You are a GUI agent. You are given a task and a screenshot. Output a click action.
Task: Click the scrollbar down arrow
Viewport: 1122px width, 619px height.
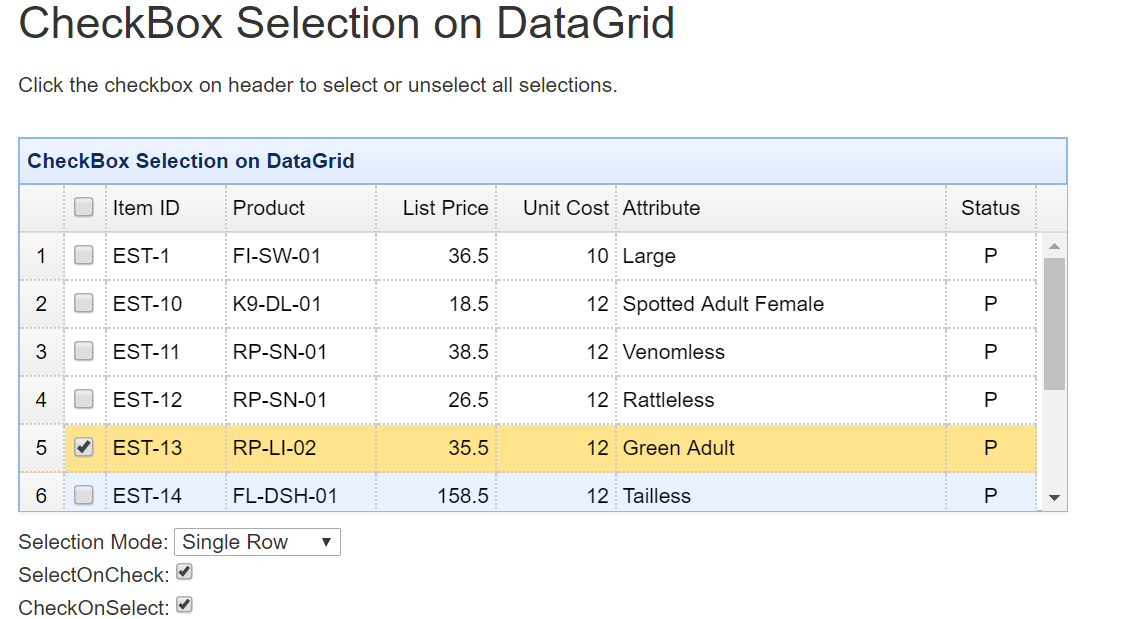click(1054, 497)
